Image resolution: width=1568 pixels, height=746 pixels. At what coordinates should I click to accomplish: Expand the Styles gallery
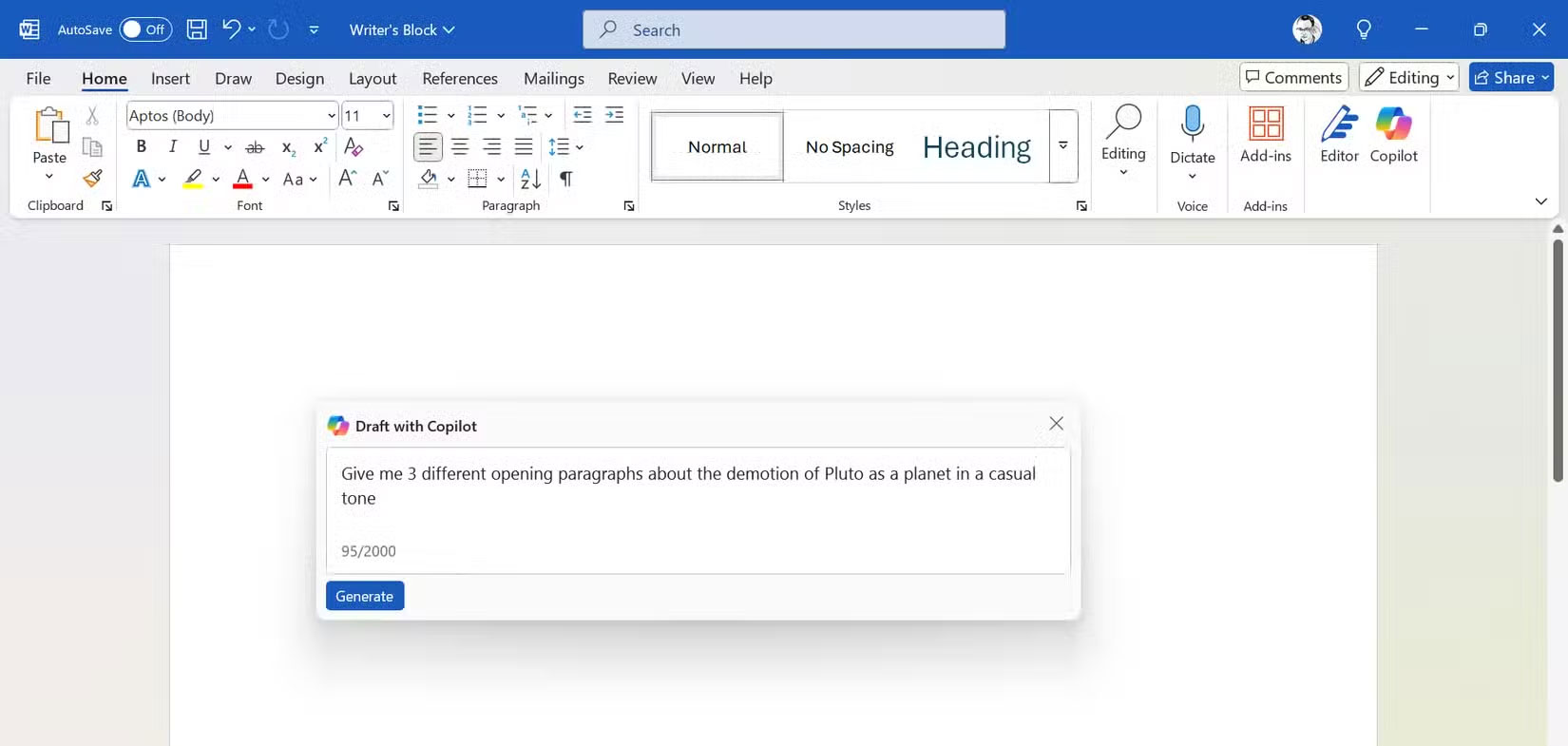click(1063, 146)
